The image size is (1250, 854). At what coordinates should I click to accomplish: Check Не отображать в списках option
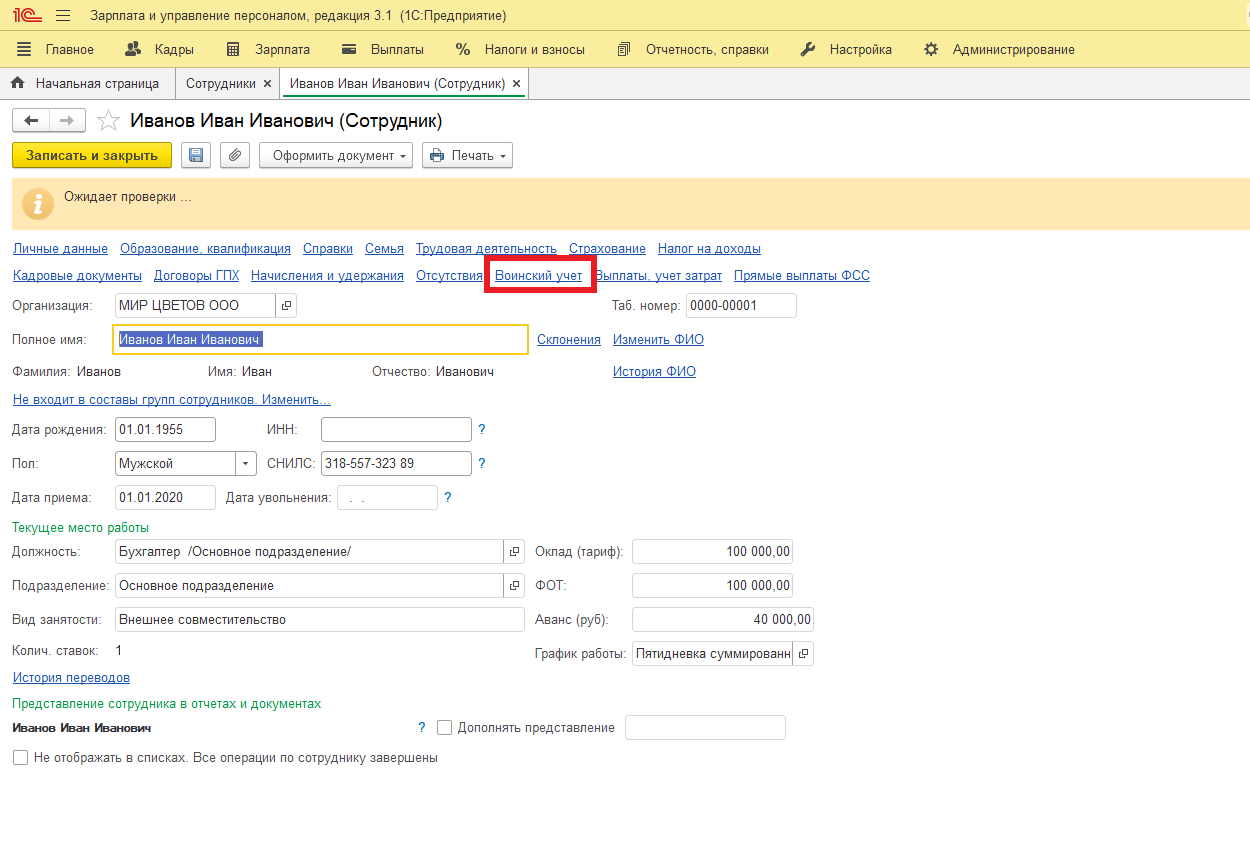[20, 758]
